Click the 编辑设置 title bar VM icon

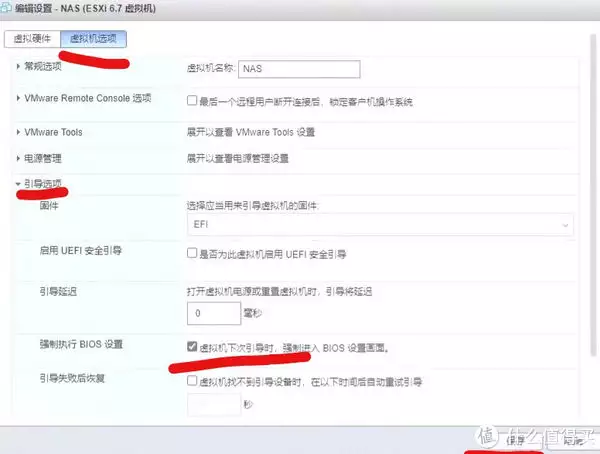tap(6, 8)
